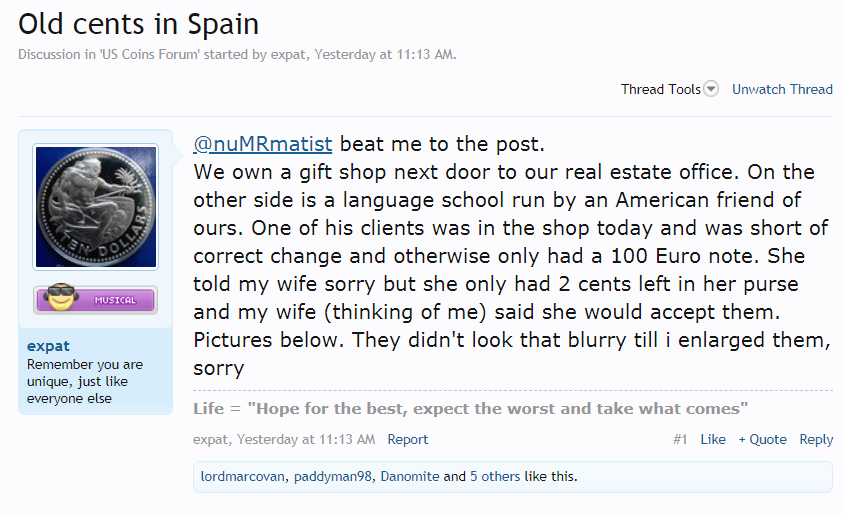The image size is (845, 514).
Task: Click the Musical badge smiley icon
Action: coord(60,297)
